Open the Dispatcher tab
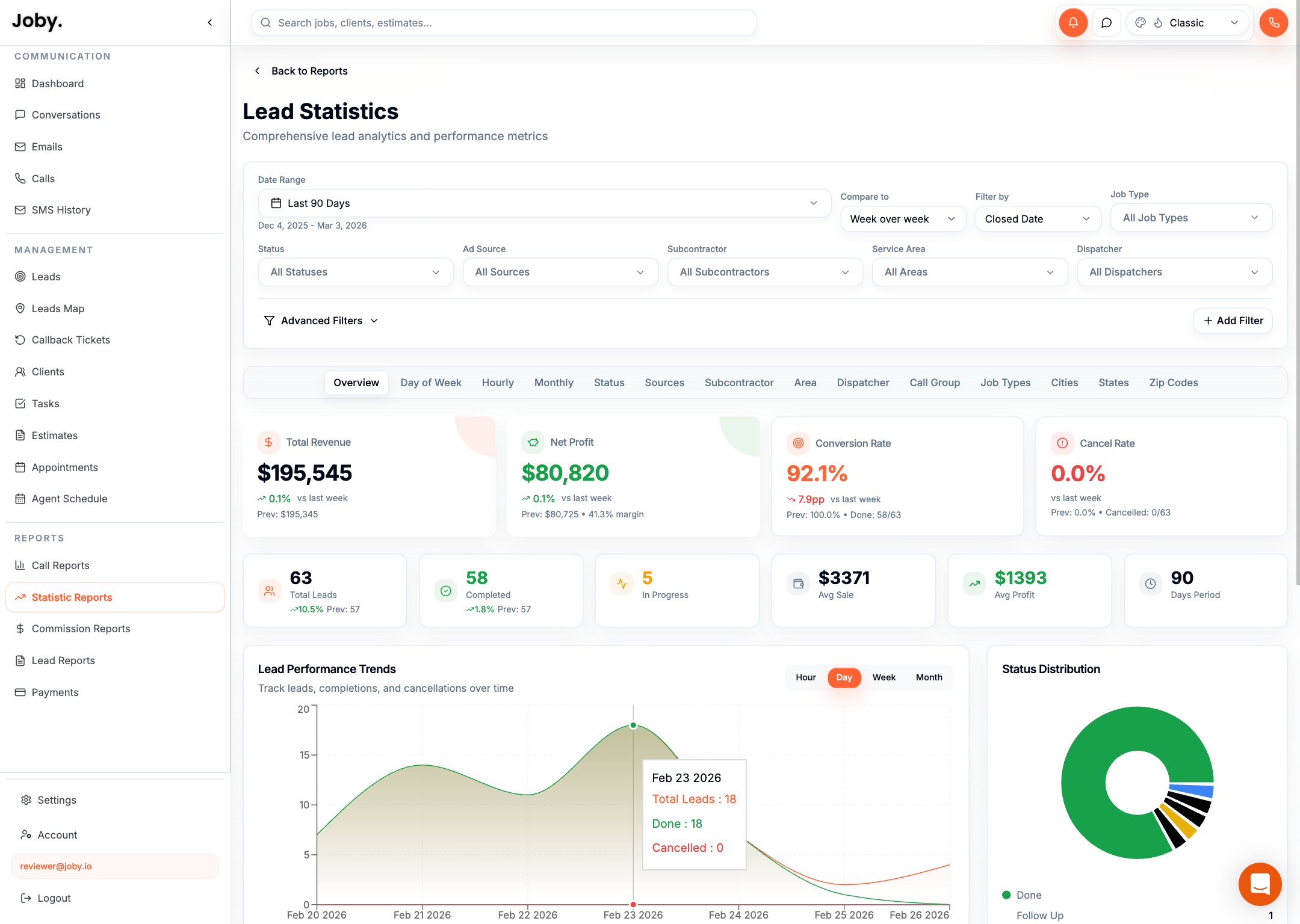The height and width of the screenshot is (924, 1300). 862,383
